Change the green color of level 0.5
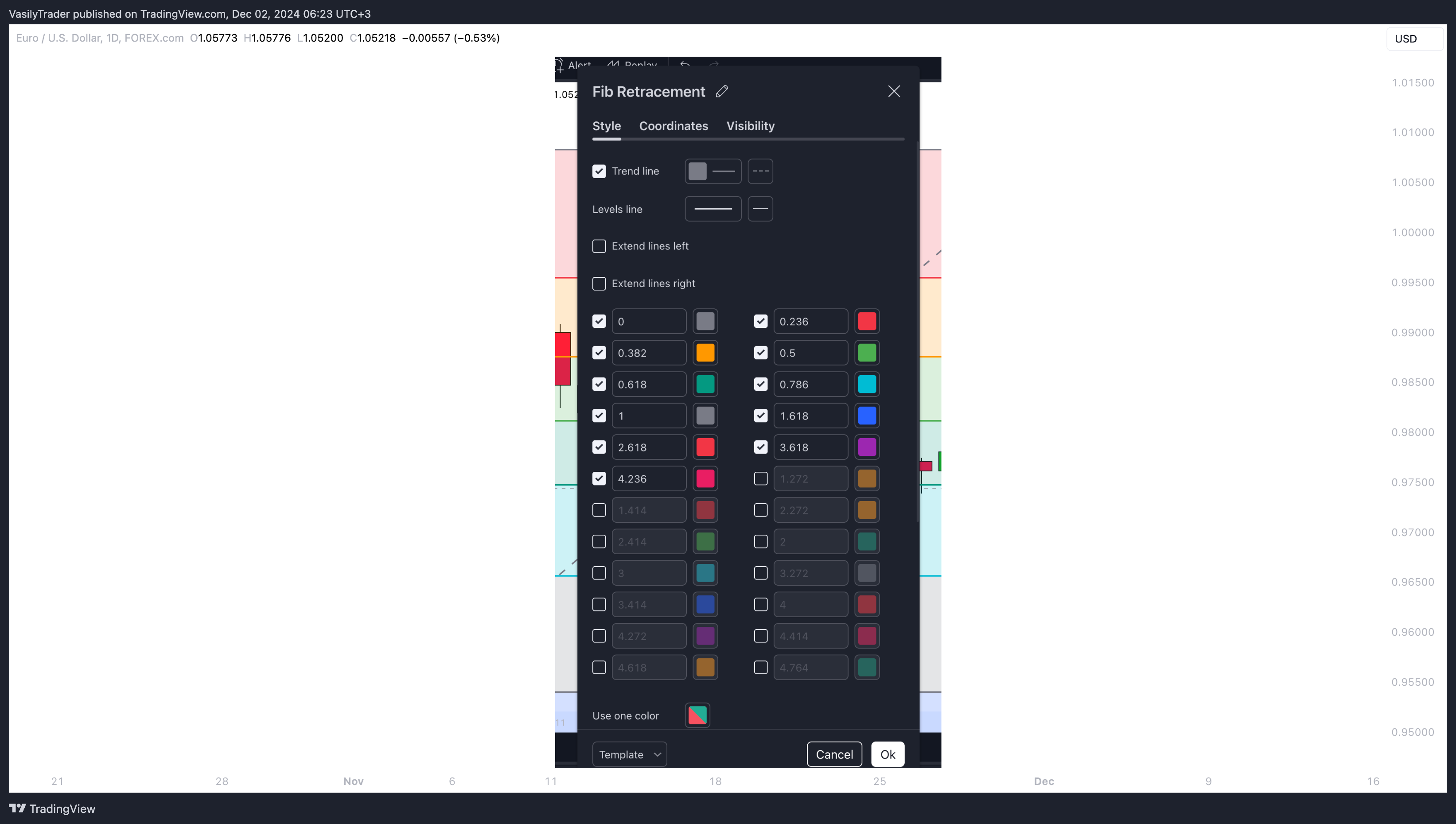Image resolution: width=1456 pixels, height=824 pixels. pos(867,353)
